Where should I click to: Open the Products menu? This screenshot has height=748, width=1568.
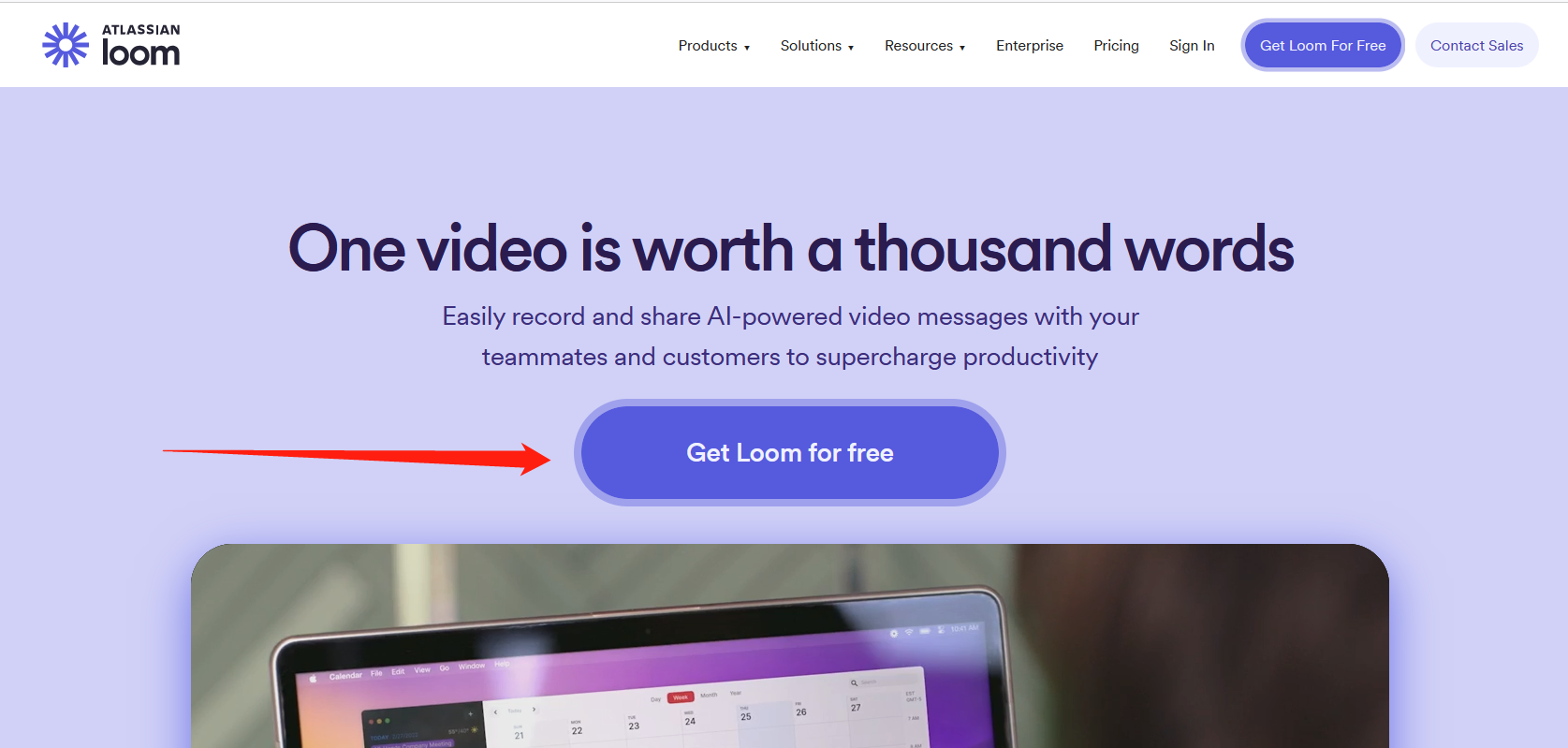[714, 45]
